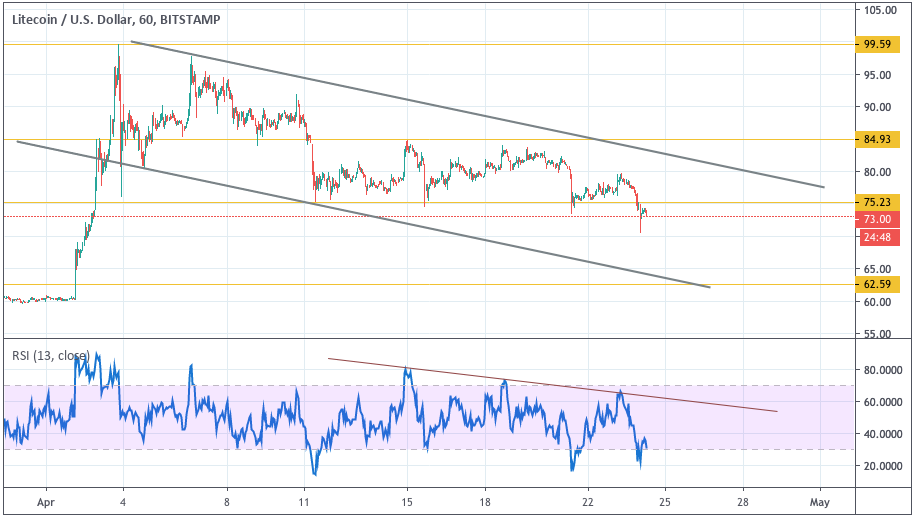Click the May date on the time axis
The width and height of the screenshot is (914, 517).
click(820, 500)
